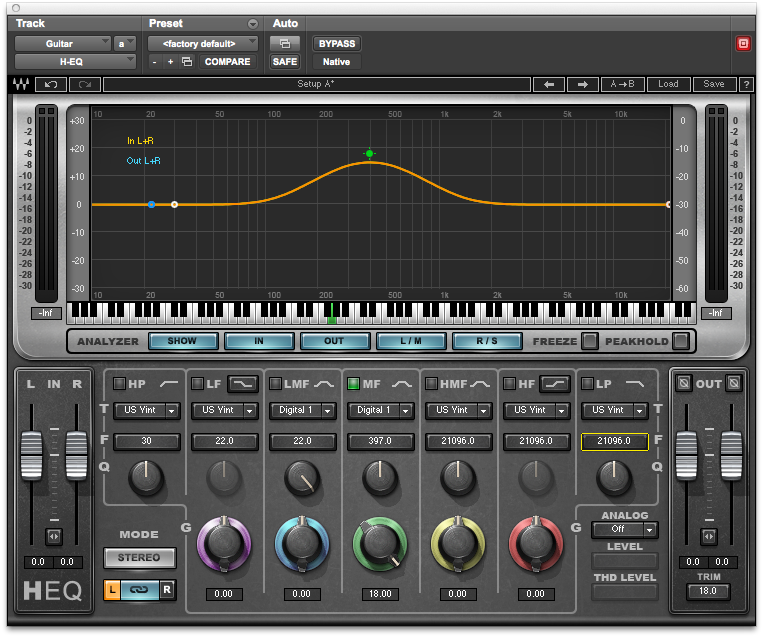Toggle right output phase invert icon
Viewport: 763px width, 637px height.
[734, 383]
